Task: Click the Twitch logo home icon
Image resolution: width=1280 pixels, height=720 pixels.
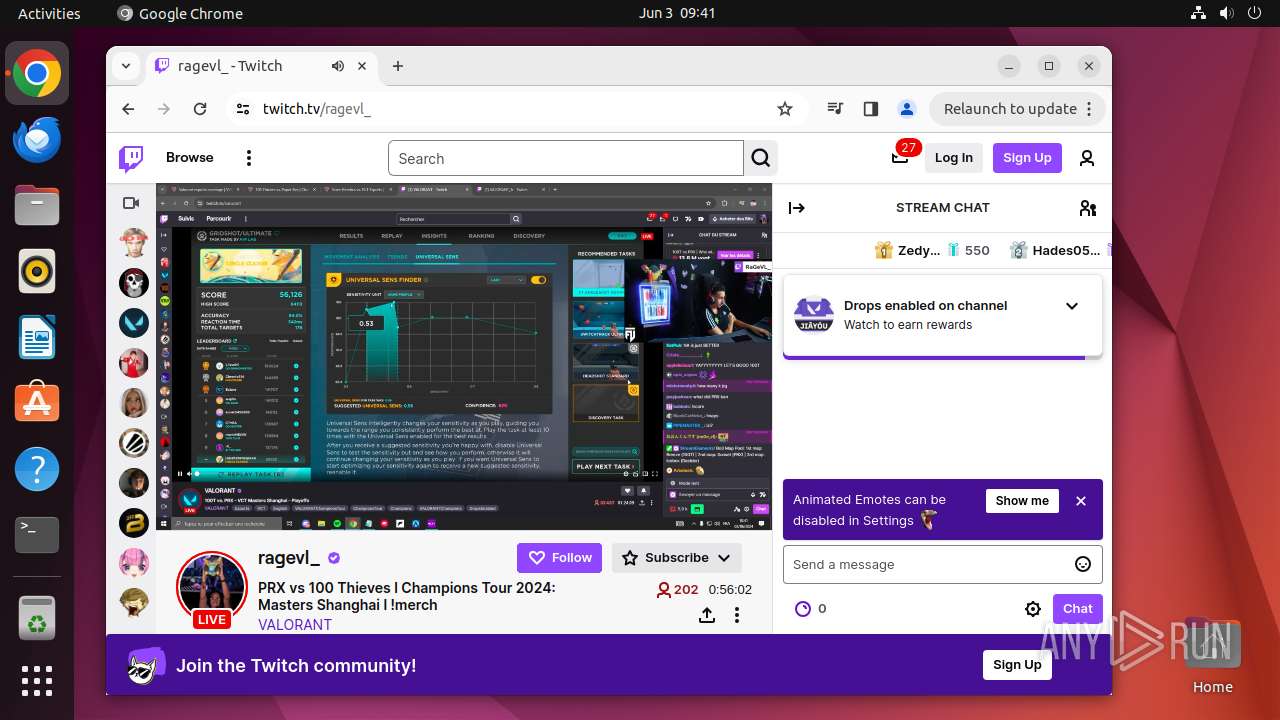Action: click(131, 158)
